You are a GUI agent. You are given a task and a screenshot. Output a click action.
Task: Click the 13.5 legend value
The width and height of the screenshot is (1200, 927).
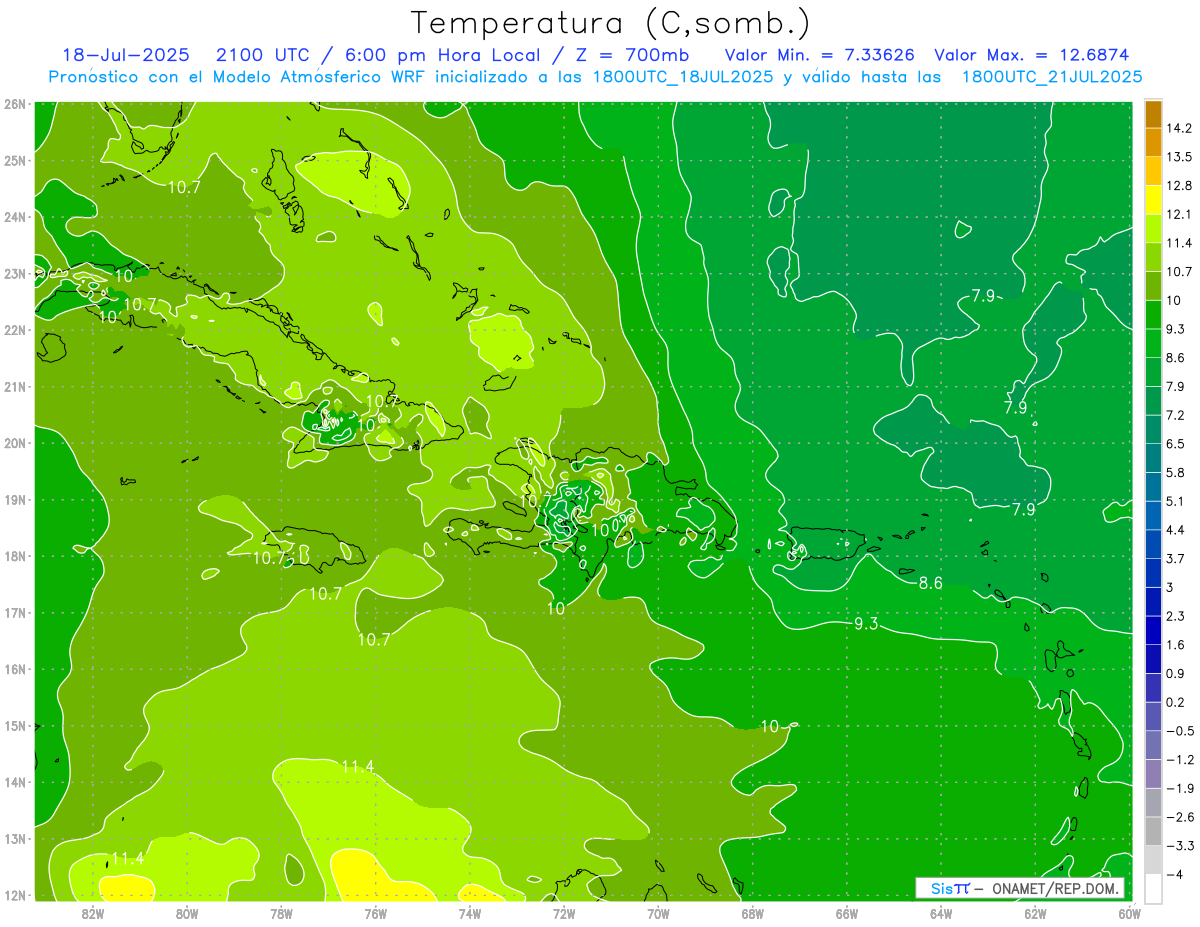click(x=1179, y=157)
